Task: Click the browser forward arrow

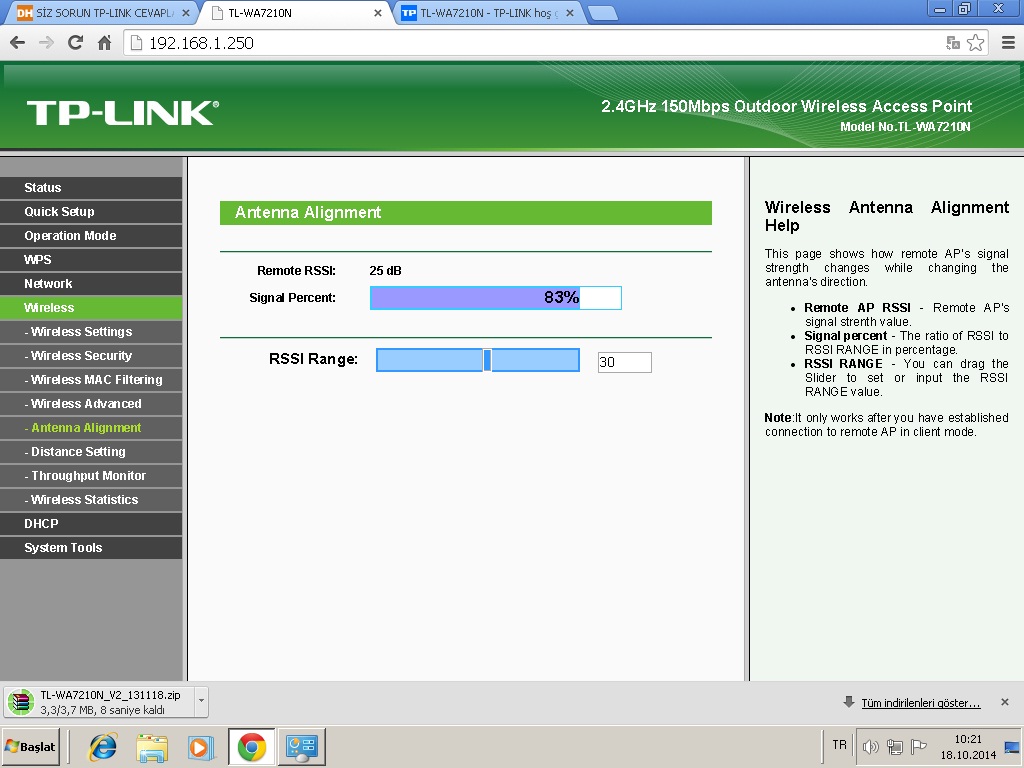Action: tap(46, 43)
